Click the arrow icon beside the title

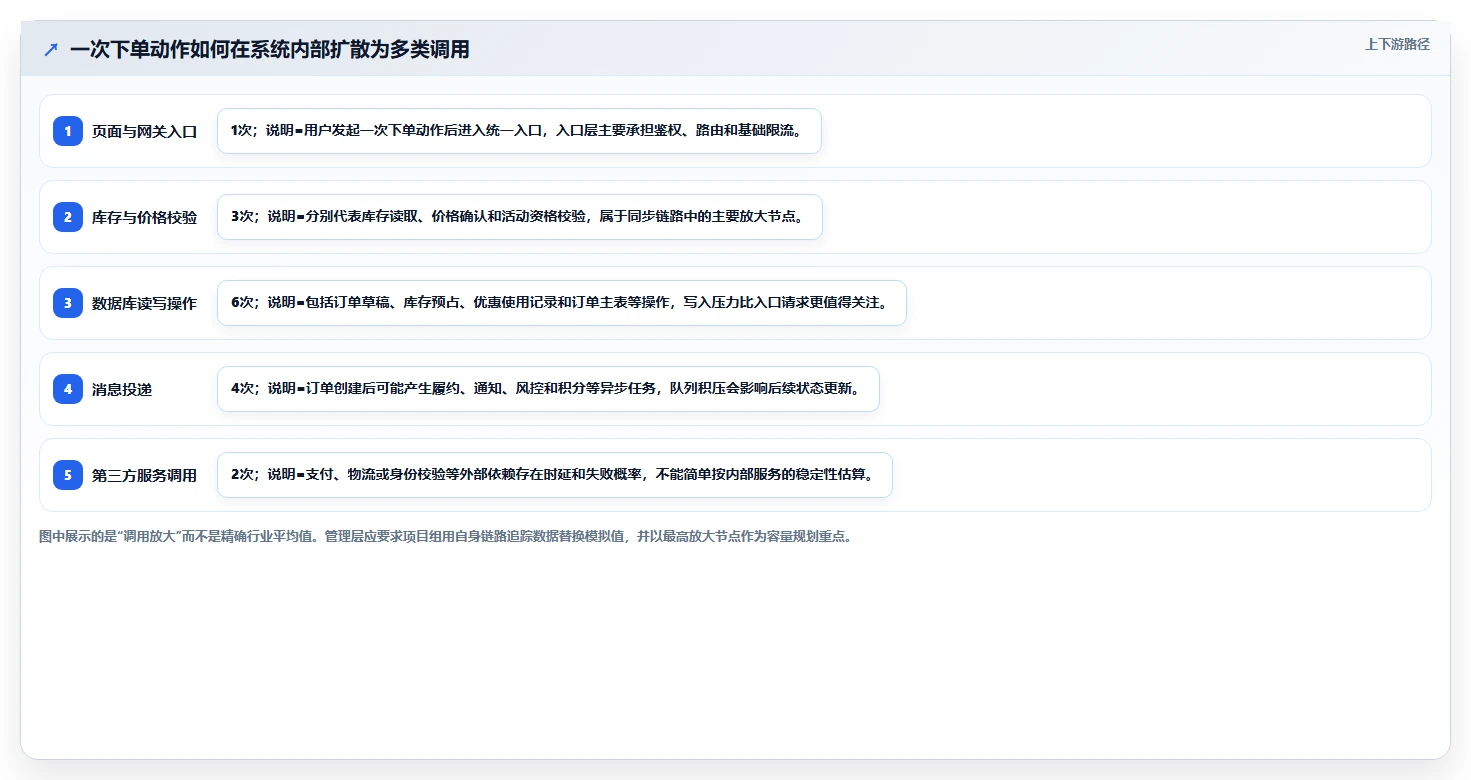[51, 49]
